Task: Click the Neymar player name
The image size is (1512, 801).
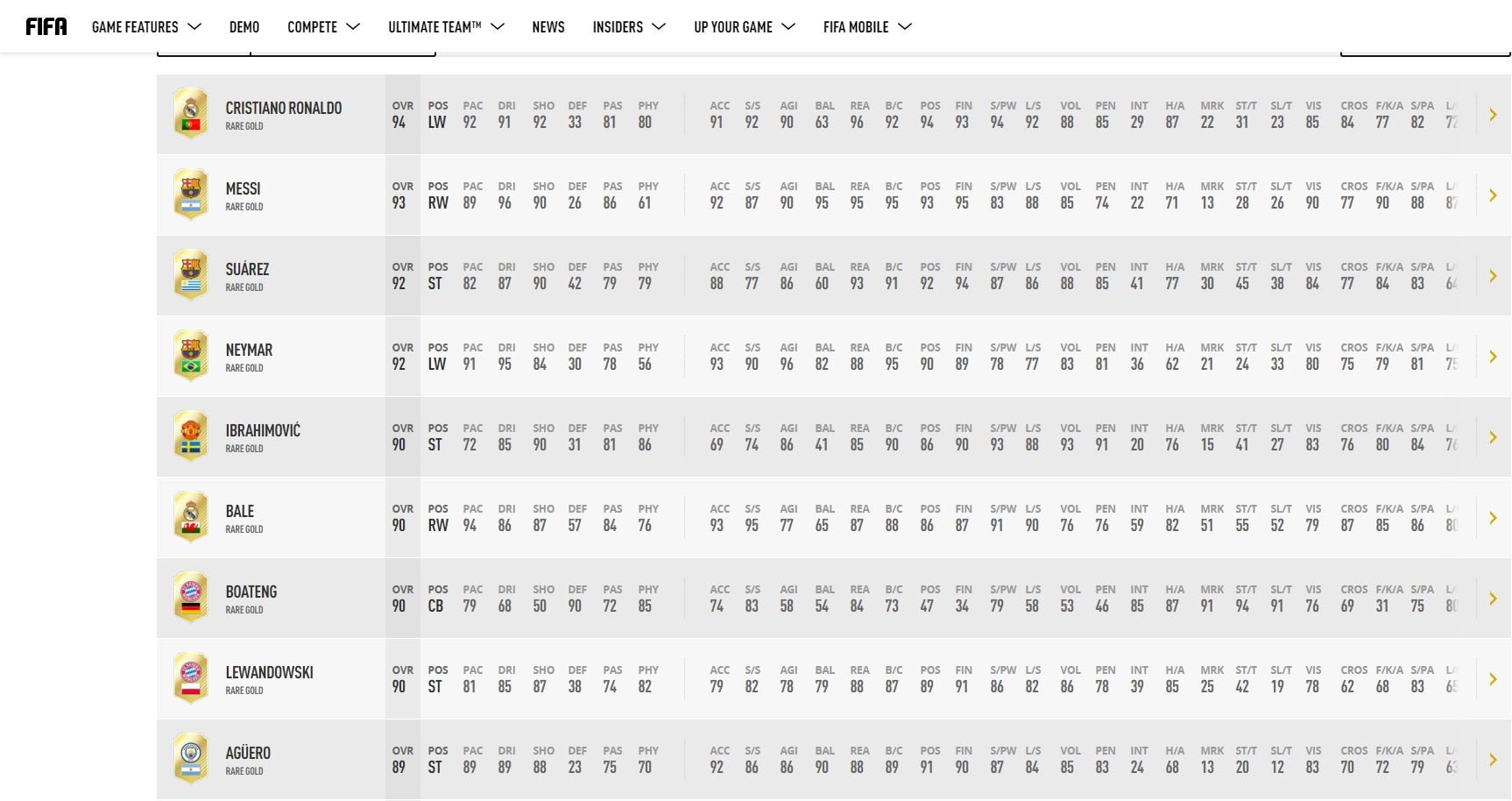Action: point(249,350)
